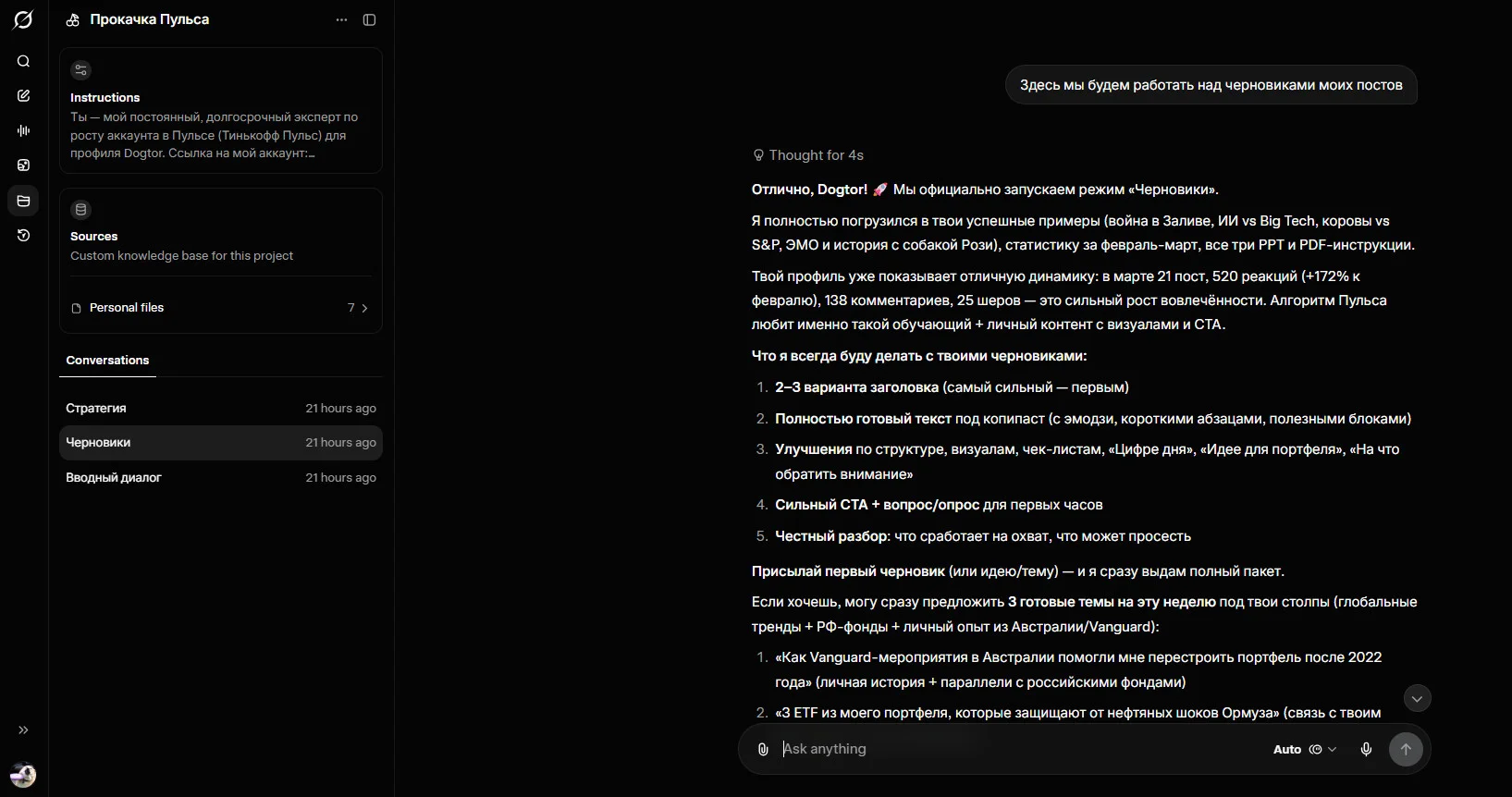Focus the Ask anything input field
The width and height of the screenshot is (1512, 797).
1017,749
